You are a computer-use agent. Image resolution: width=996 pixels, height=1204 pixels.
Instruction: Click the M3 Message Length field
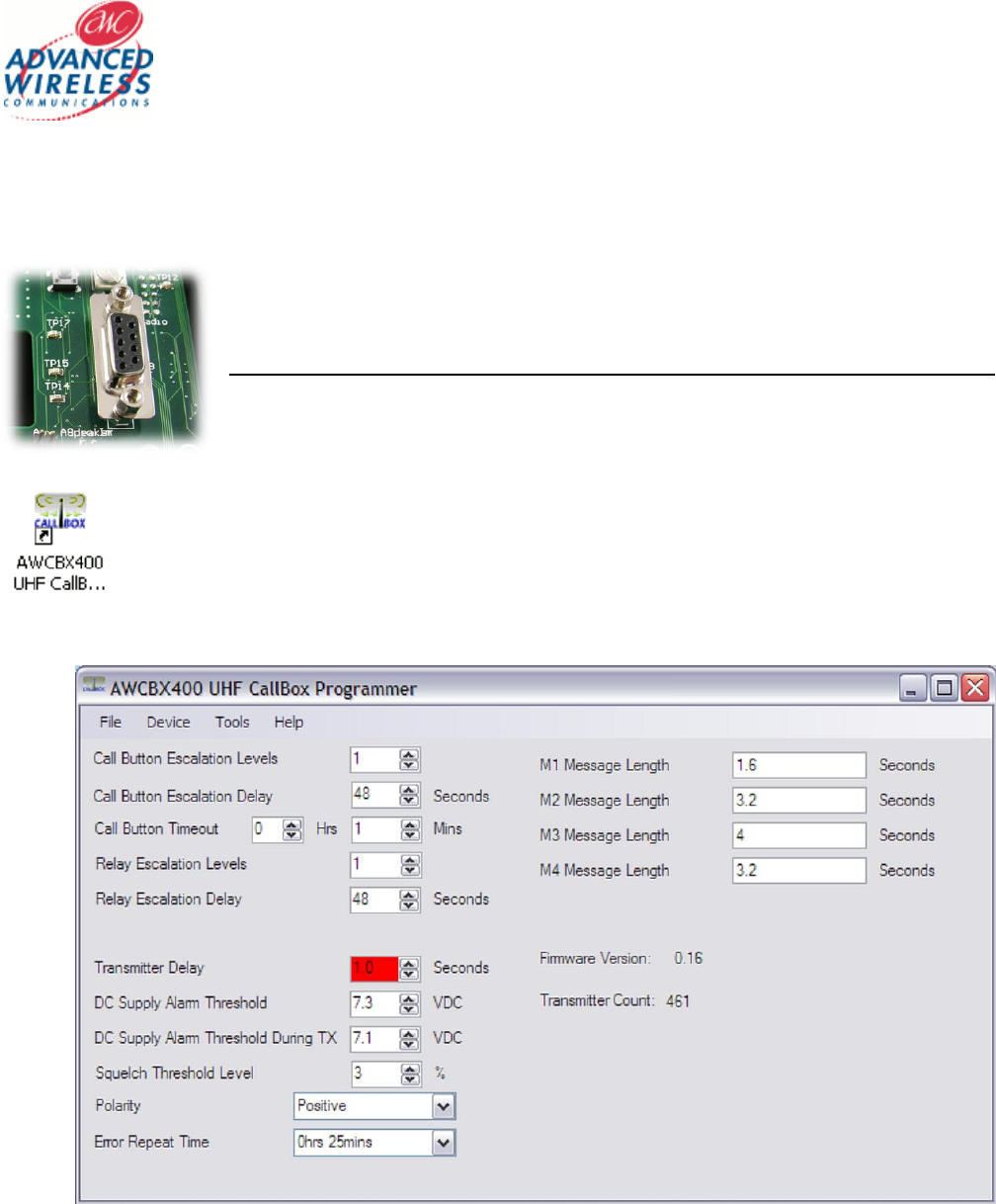tap(799, 835)
